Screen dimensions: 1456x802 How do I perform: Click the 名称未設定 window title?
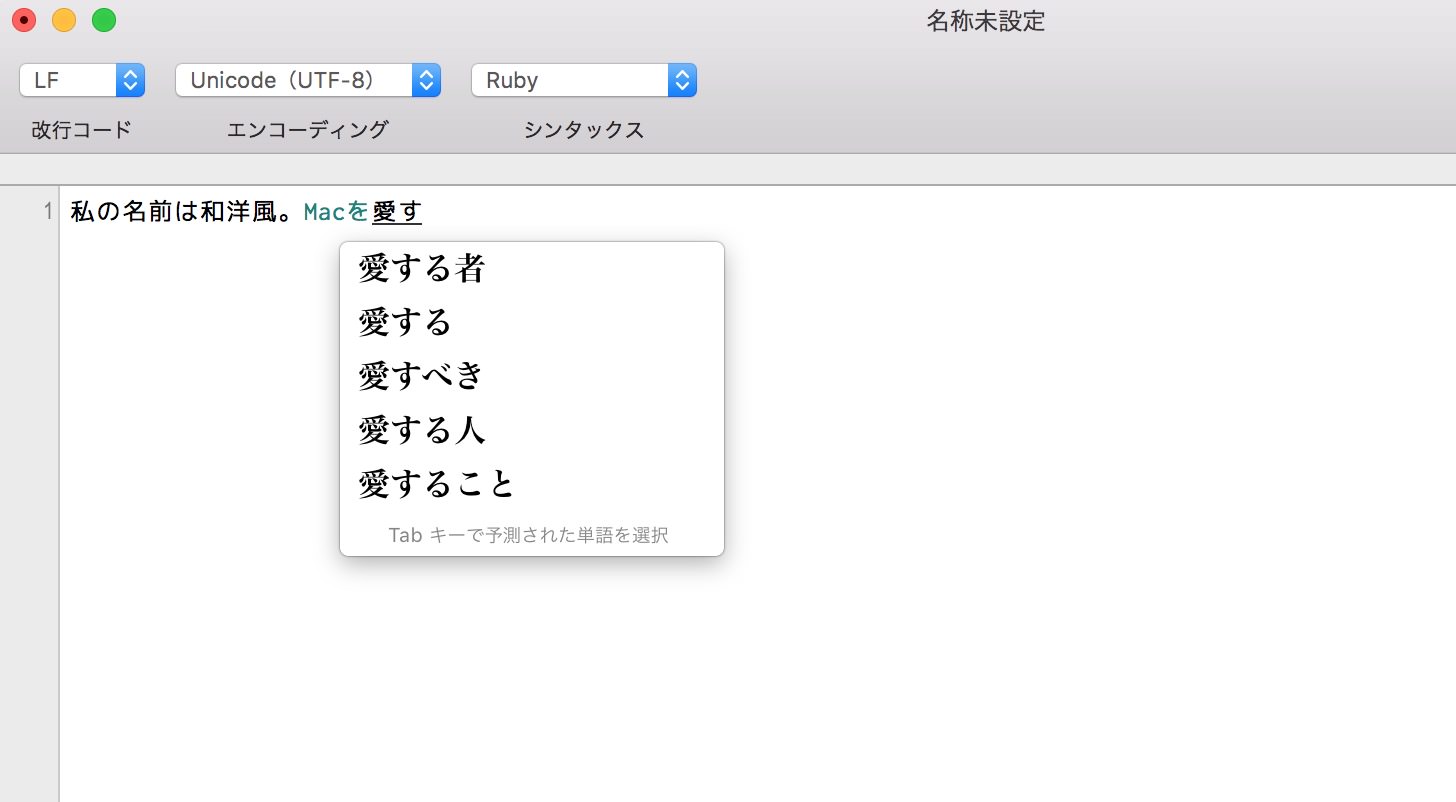click(986, 21)
